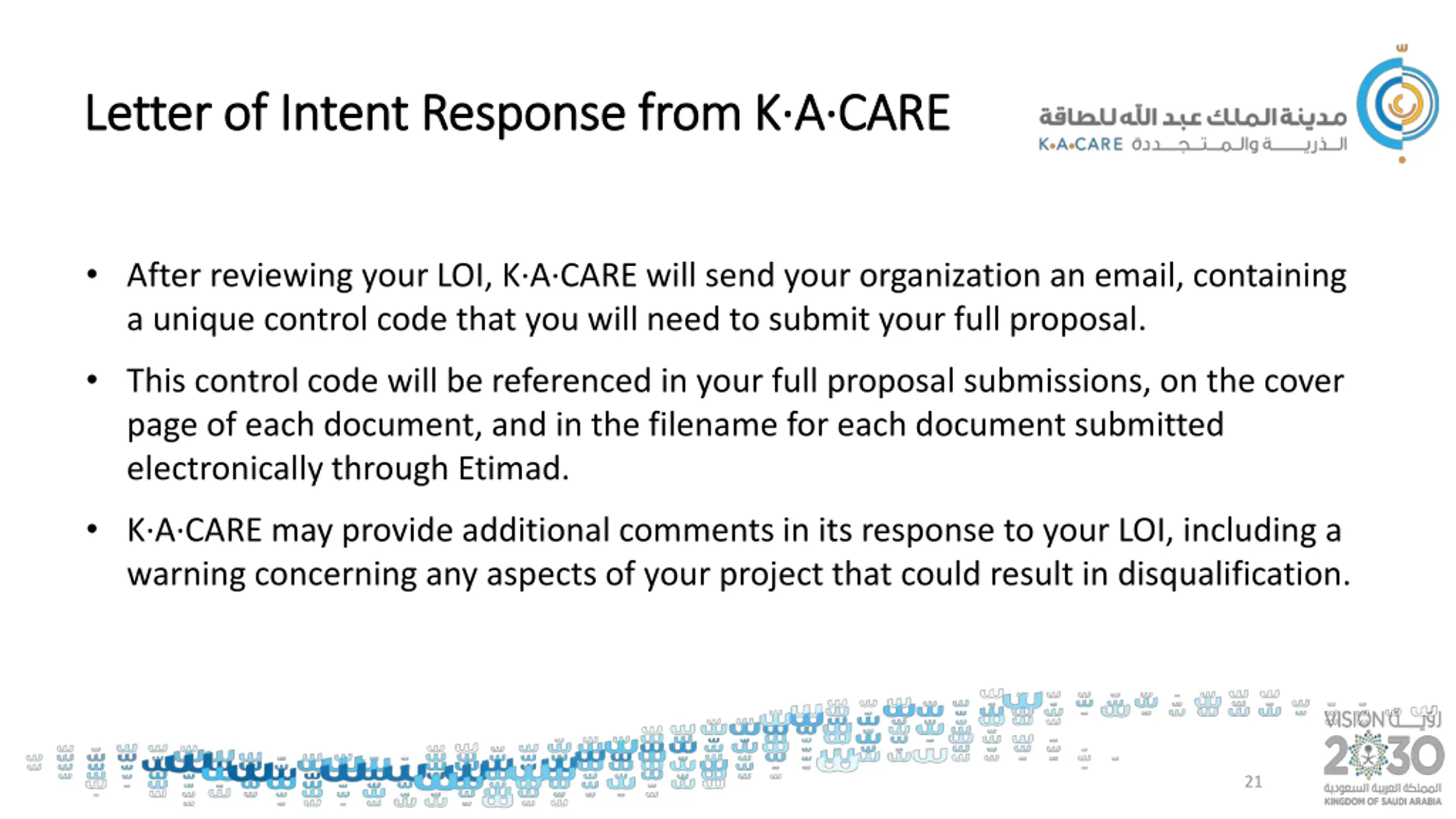Click the blue K·A·CARE wordmark under the Arabic text

[1081, 144]
